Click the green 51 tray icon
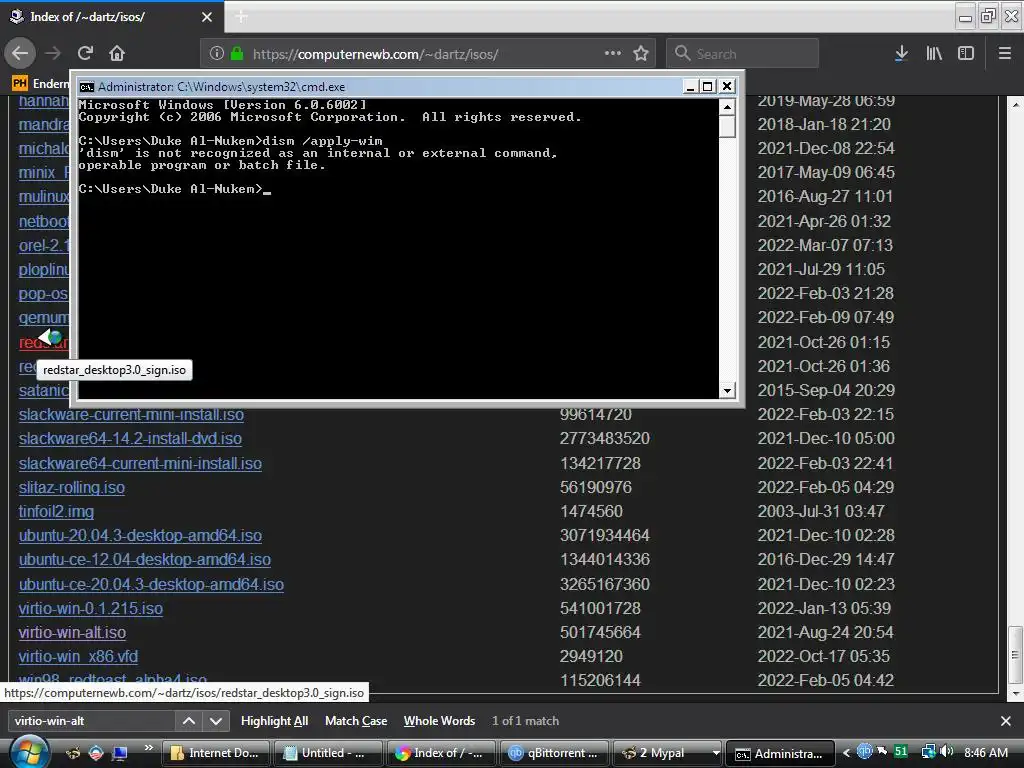The image size is (1024, 768). [901, 752]
